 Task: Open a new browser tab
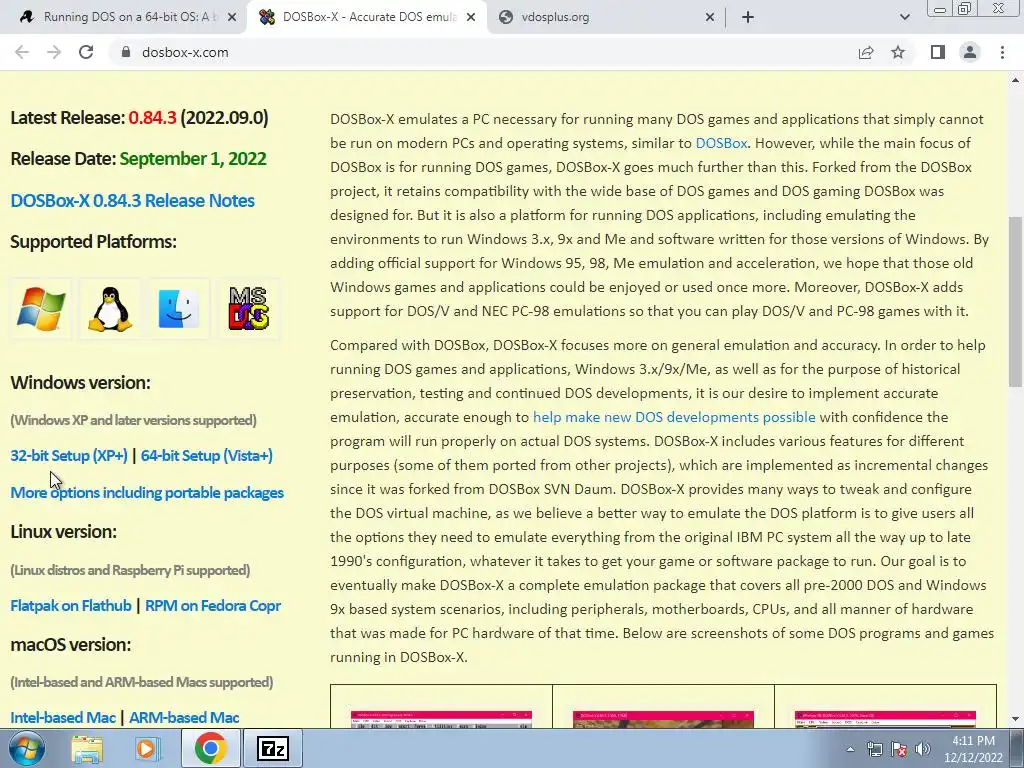pyautogui.click(x=748, y=17)
